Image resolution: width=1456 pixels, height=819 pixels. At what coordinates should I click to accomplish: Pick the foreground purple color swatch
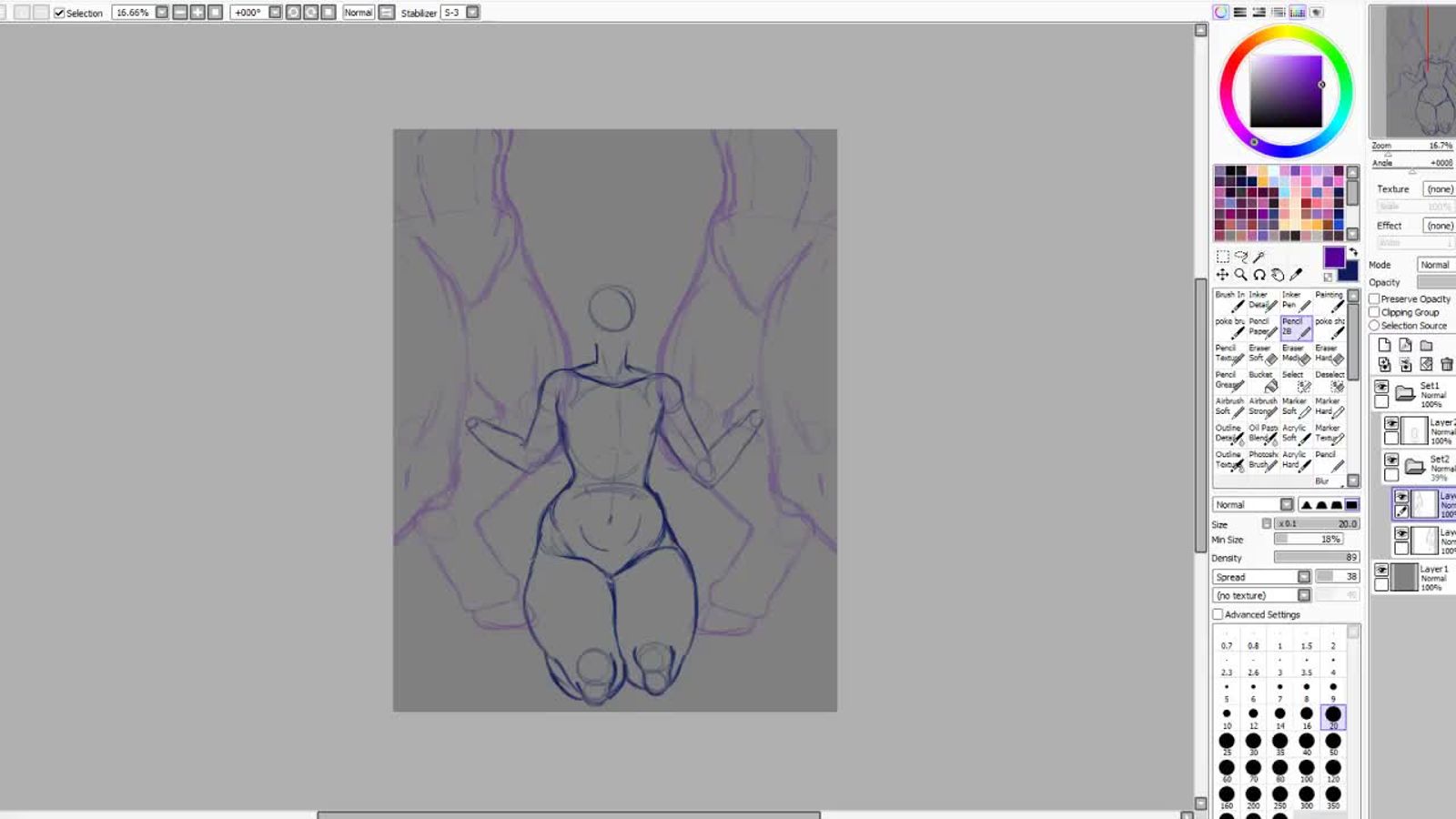point(1334,258)
